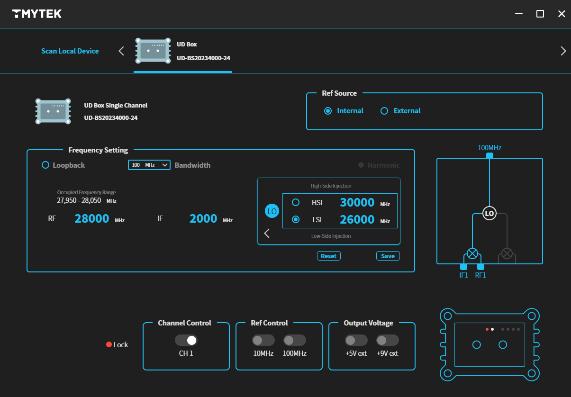This screenshot has width=571, height=397.
Task: Open the Bandwidth MHz dropdown
Action: tap(149, 165)
